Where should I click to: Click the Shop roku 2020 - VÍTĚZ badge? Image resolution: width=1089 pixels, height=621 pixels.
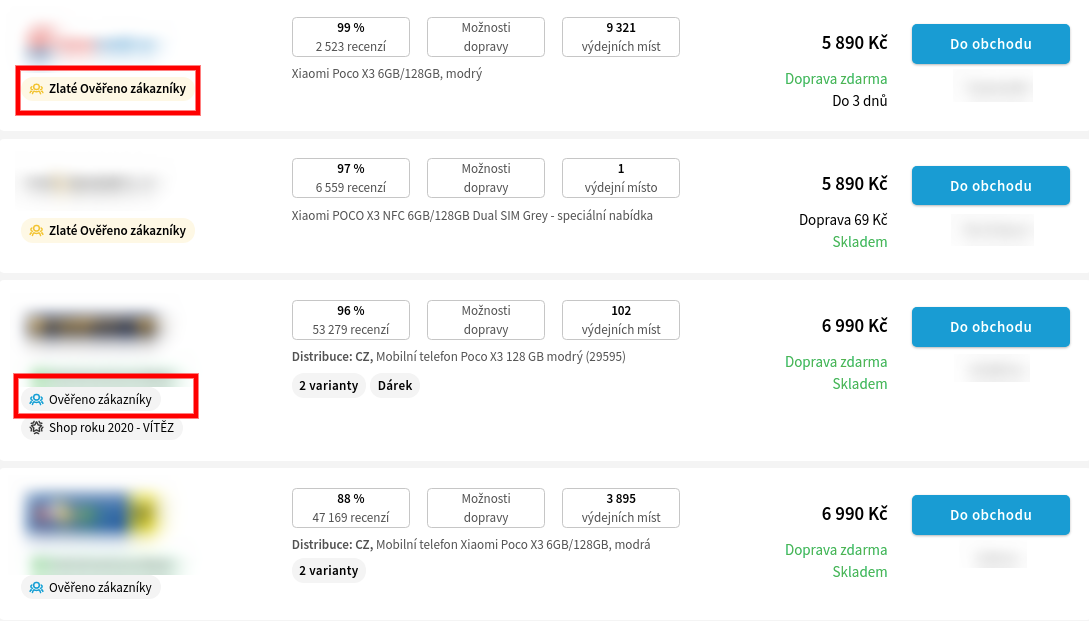pos(102,428)
